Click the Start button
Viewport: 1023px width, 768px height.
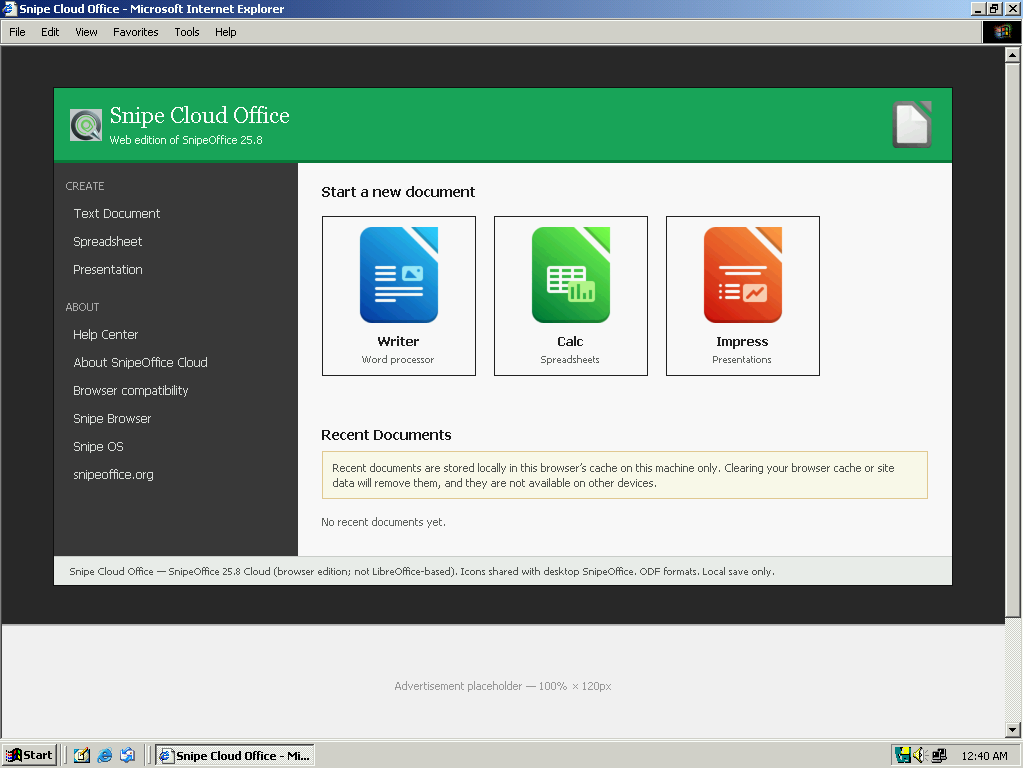pyautogui.click(x=29, y=755)
